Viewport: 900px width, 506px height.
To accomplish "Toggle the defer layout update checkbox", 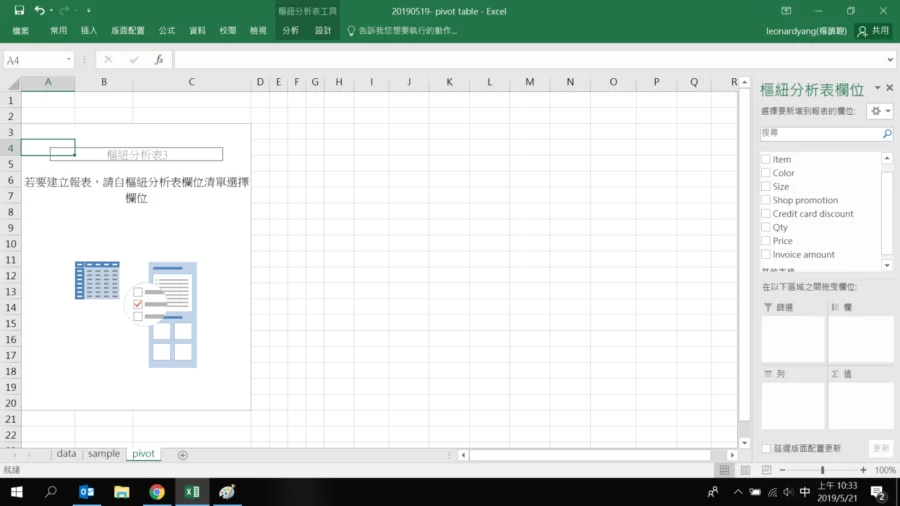I will tap(766, 449).
